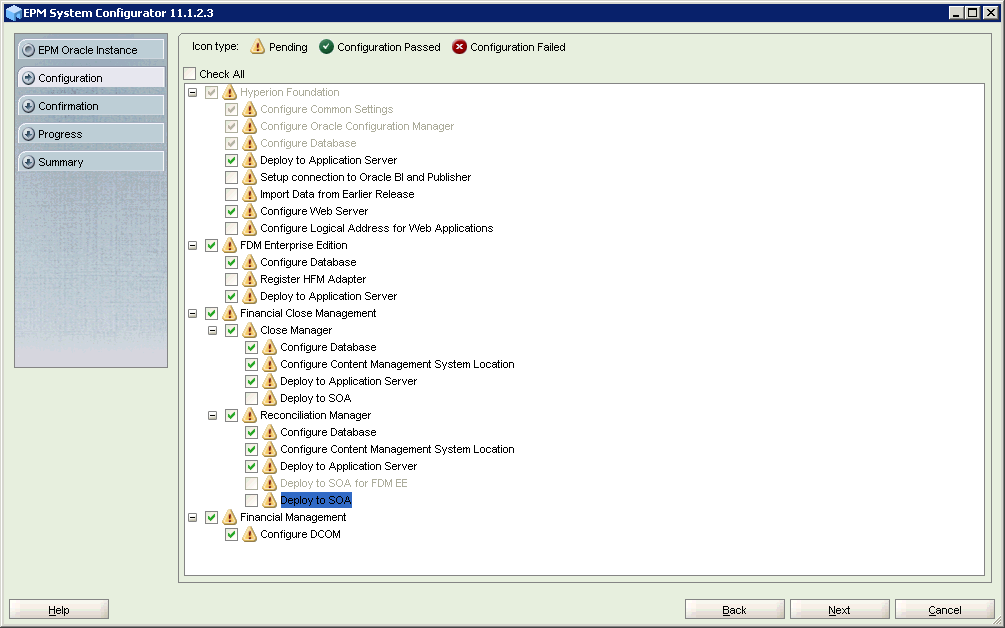
Task: Go to the Confirmation step
Action: coord(91,106)
